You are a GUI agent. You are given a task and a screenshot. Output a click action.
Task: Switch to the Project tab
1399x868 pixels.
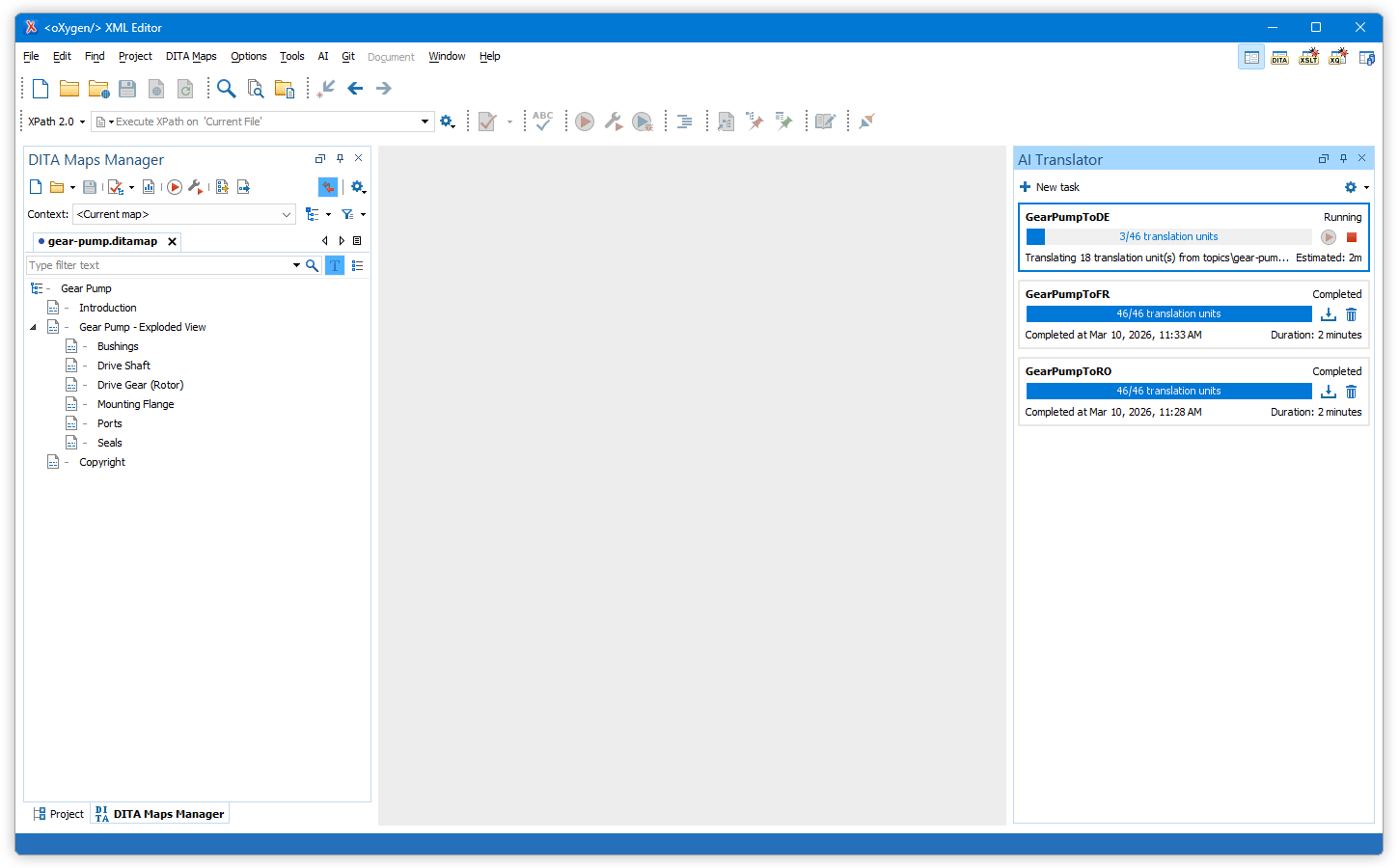[58, 814]
